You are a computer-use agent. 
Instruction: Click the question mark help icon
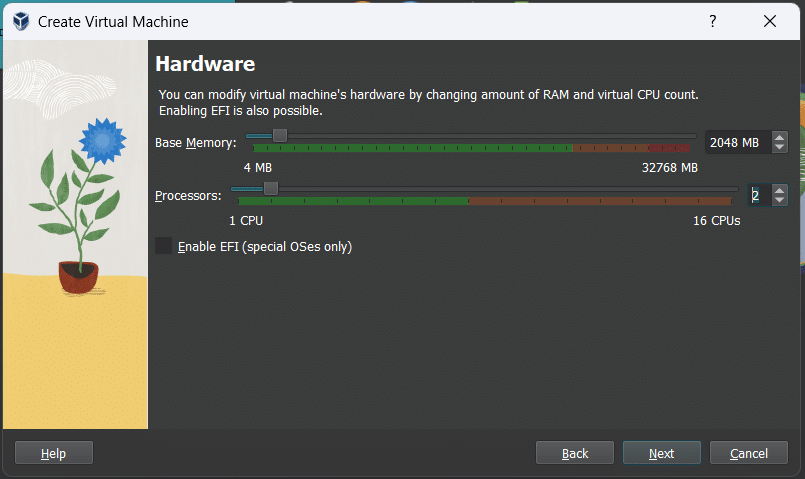713,21
